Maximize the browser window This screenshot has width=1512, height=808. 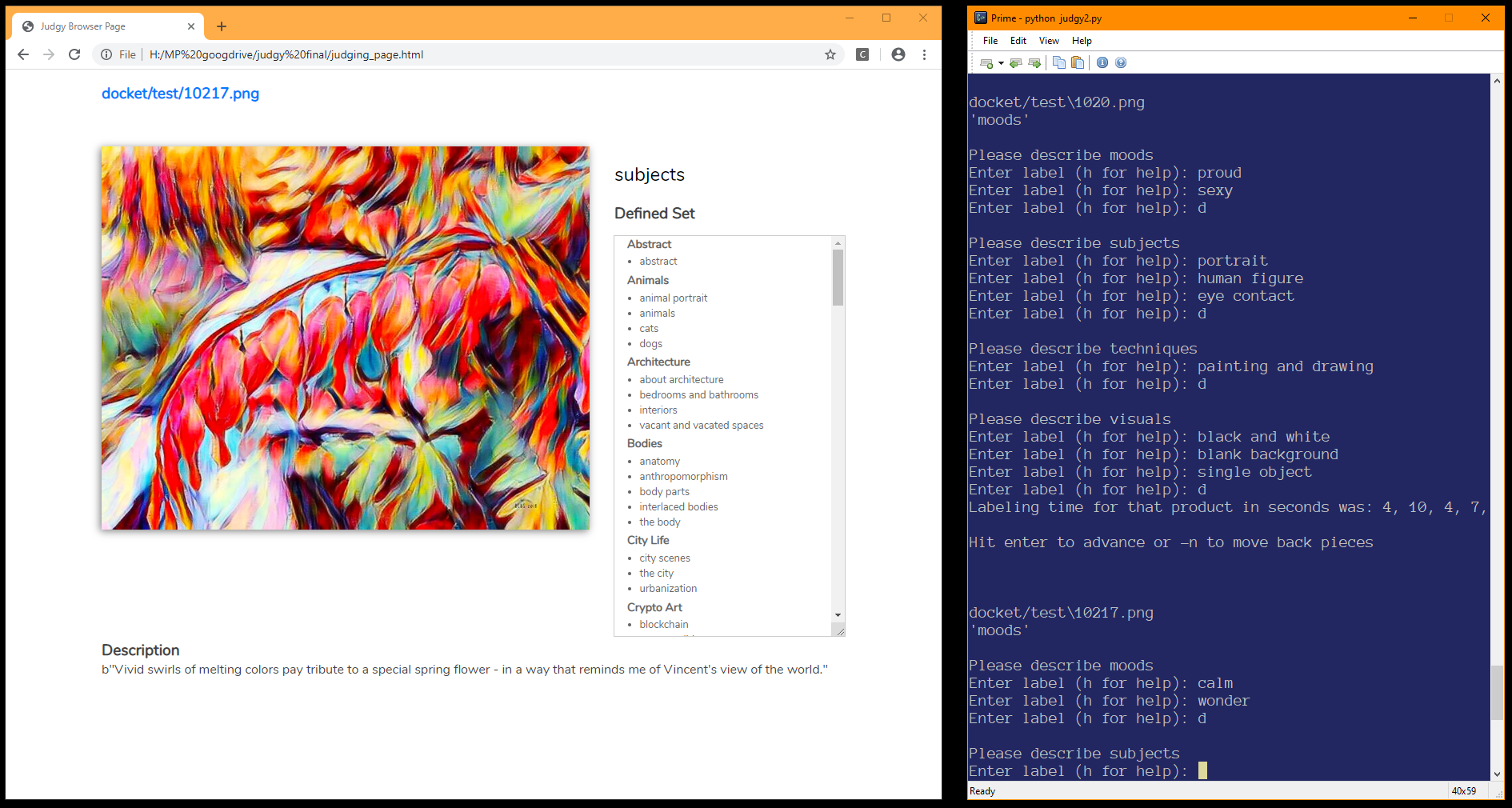click(886, 18)
